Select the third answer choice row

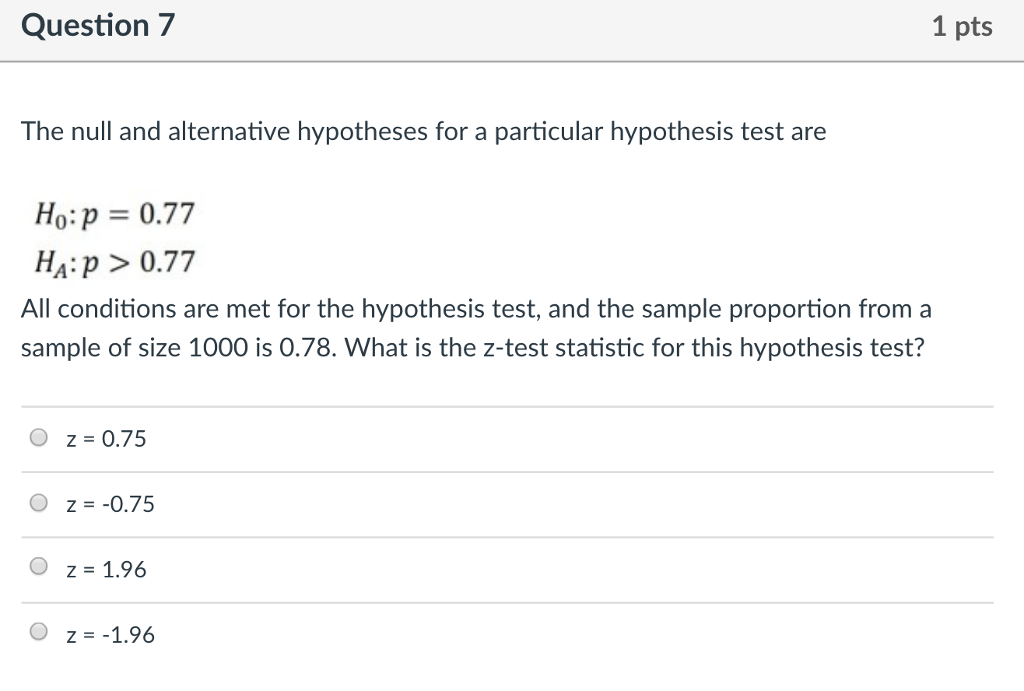[x=400, y=568]
